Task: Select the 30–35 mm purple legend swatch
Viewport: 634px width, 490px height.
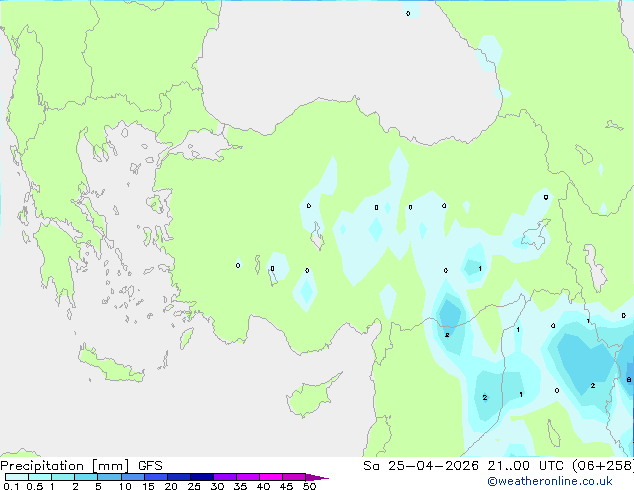Action: coord(225,477)
